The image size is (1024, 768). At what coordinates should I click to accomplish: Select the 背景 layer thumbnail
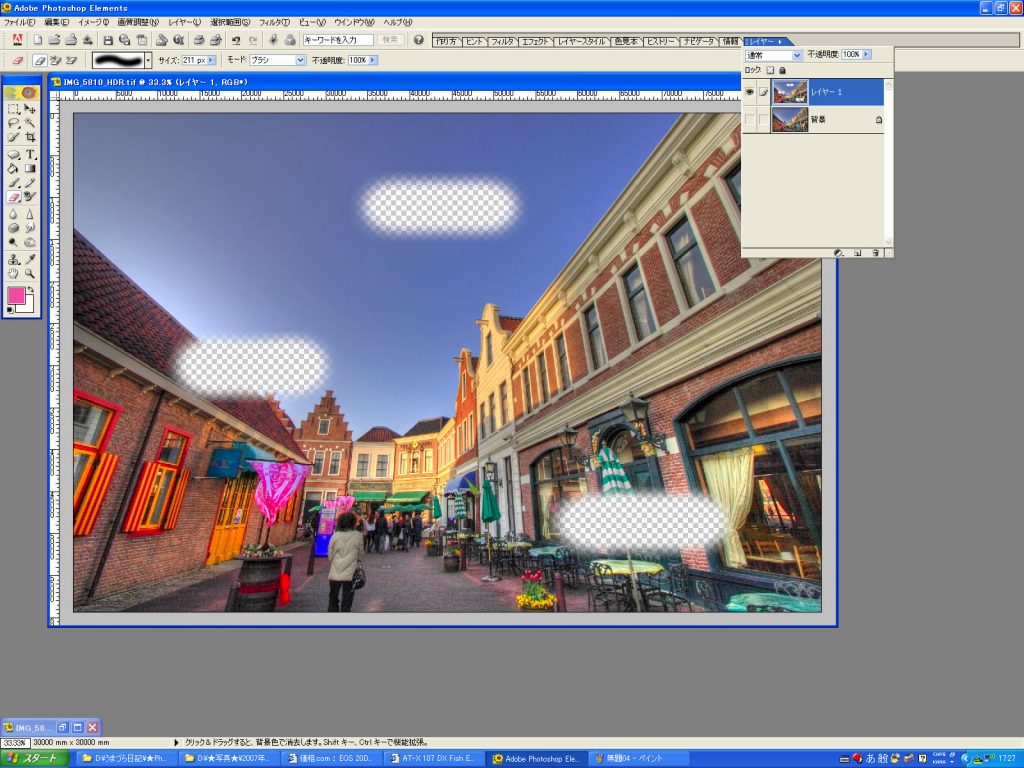(x=790, y=120)
